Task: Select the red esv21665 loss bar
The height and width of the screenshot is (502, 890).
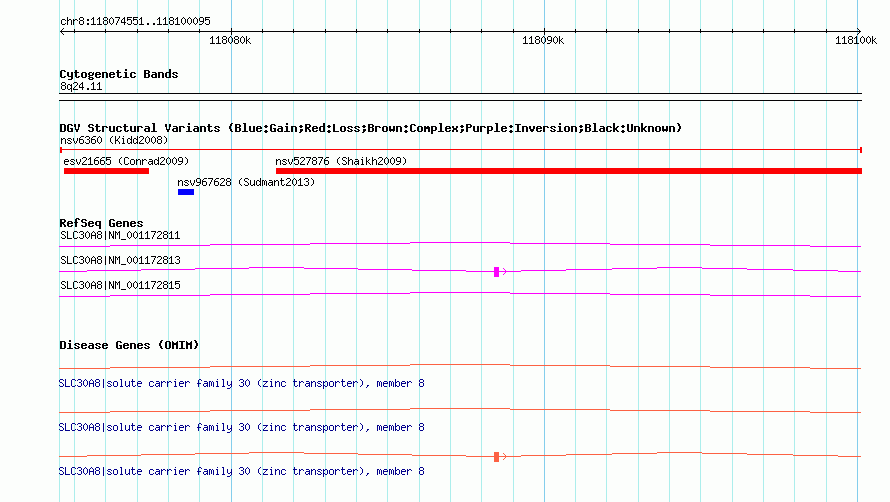Action: (106, 171)
